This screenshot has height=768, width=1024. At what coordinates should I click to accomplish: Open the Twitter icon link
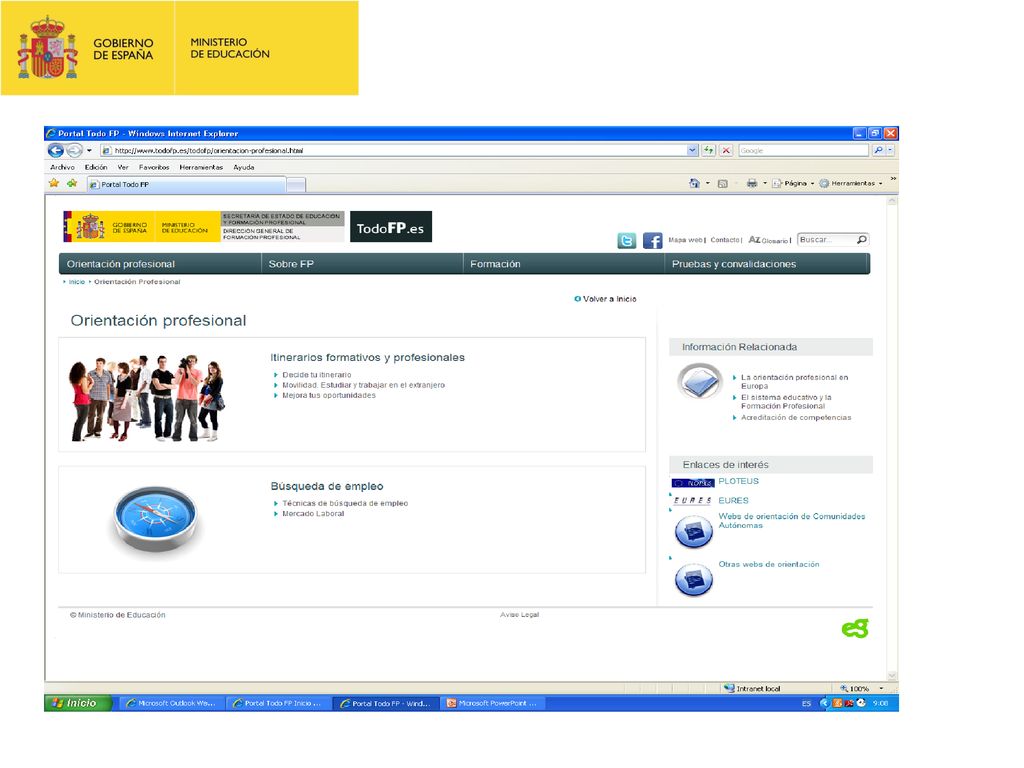pyautogui.click(x=626, y=240)
